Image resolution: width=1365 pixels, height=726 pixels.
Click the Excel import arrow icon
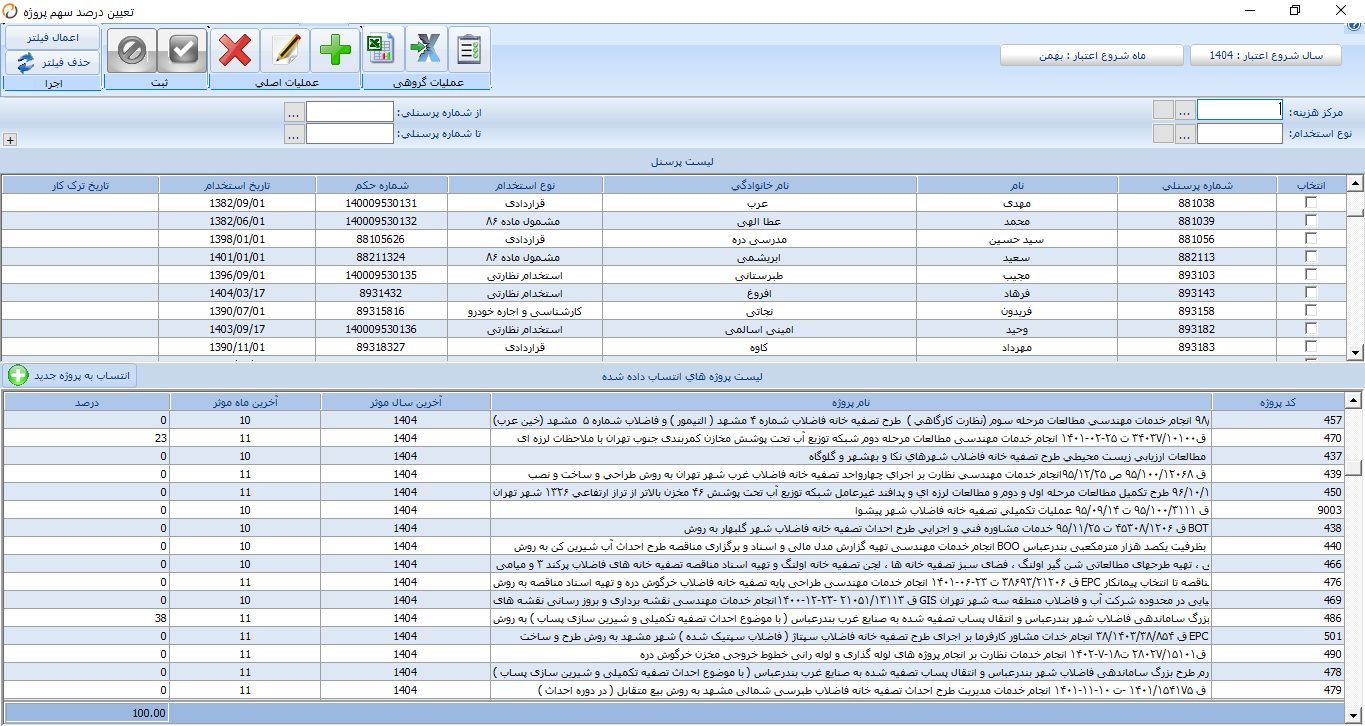coord(426,49)
